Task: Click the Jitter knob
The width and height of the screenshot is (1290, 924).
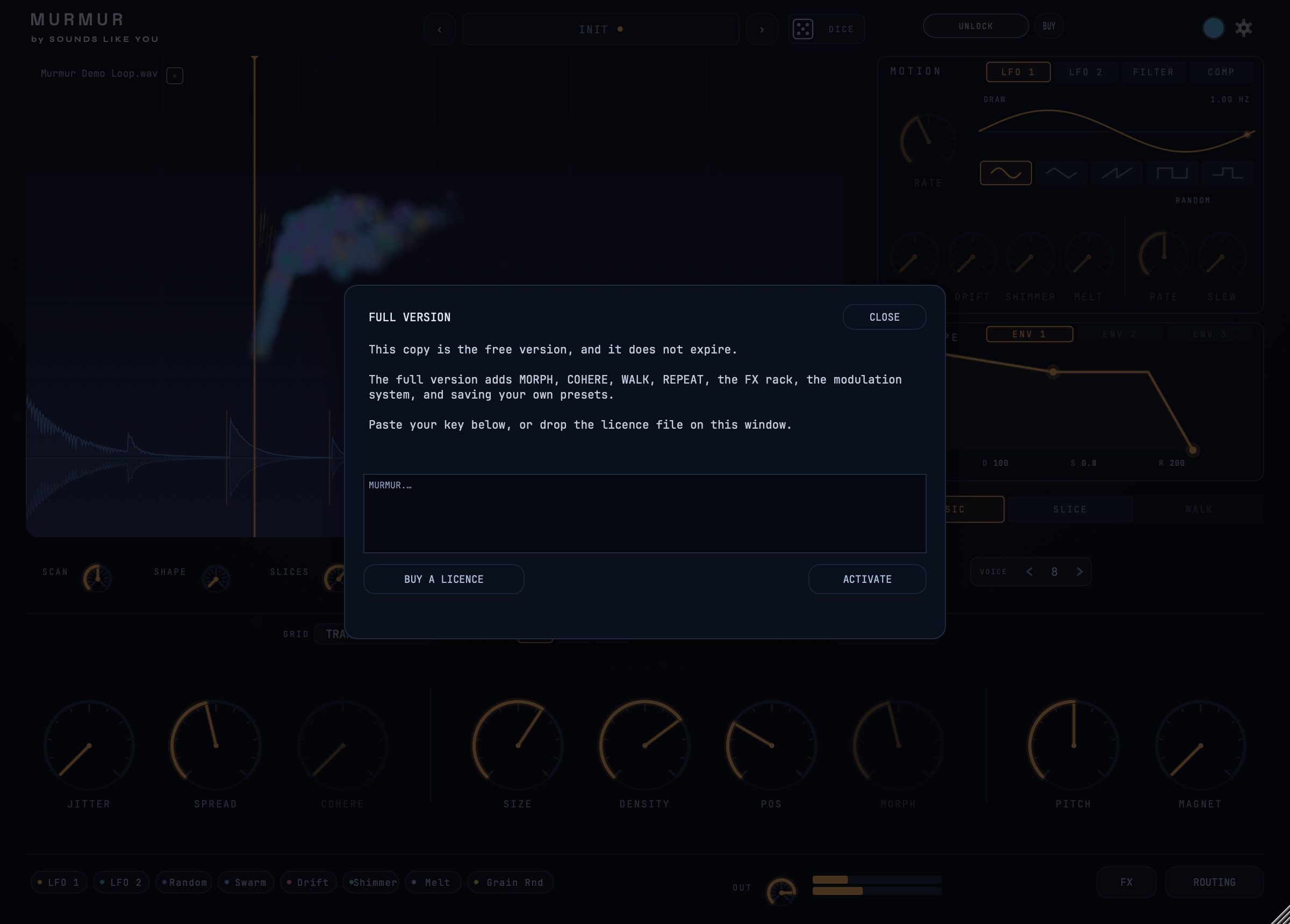Action: pyautogui.click(x=89, y=745)
